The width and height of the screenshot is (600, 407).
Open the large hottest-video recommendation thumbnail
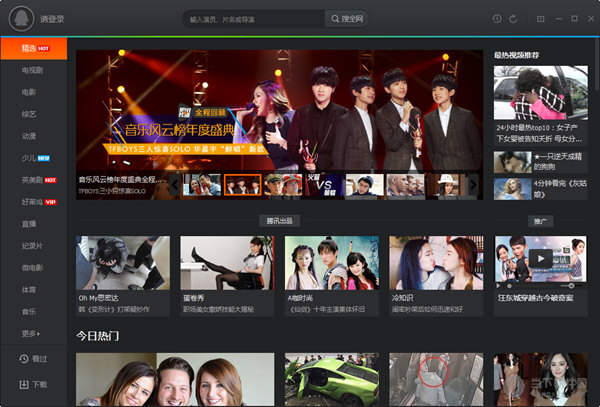coord(541,93)
